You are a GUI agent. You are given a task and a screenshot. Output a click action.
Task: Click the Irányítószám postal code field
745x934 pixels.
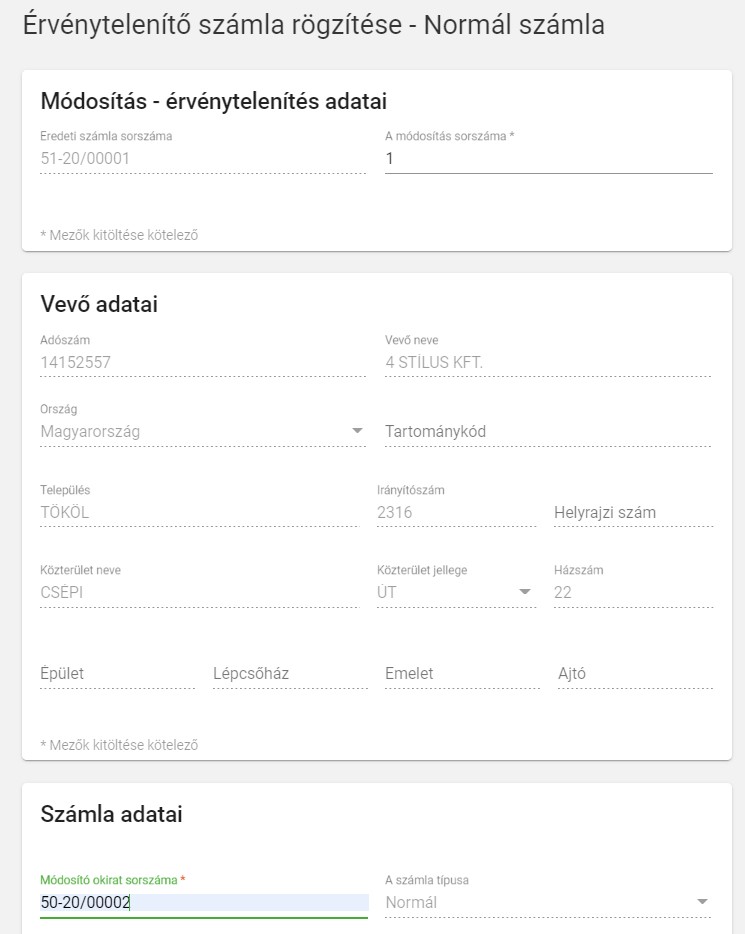[456, 512]
